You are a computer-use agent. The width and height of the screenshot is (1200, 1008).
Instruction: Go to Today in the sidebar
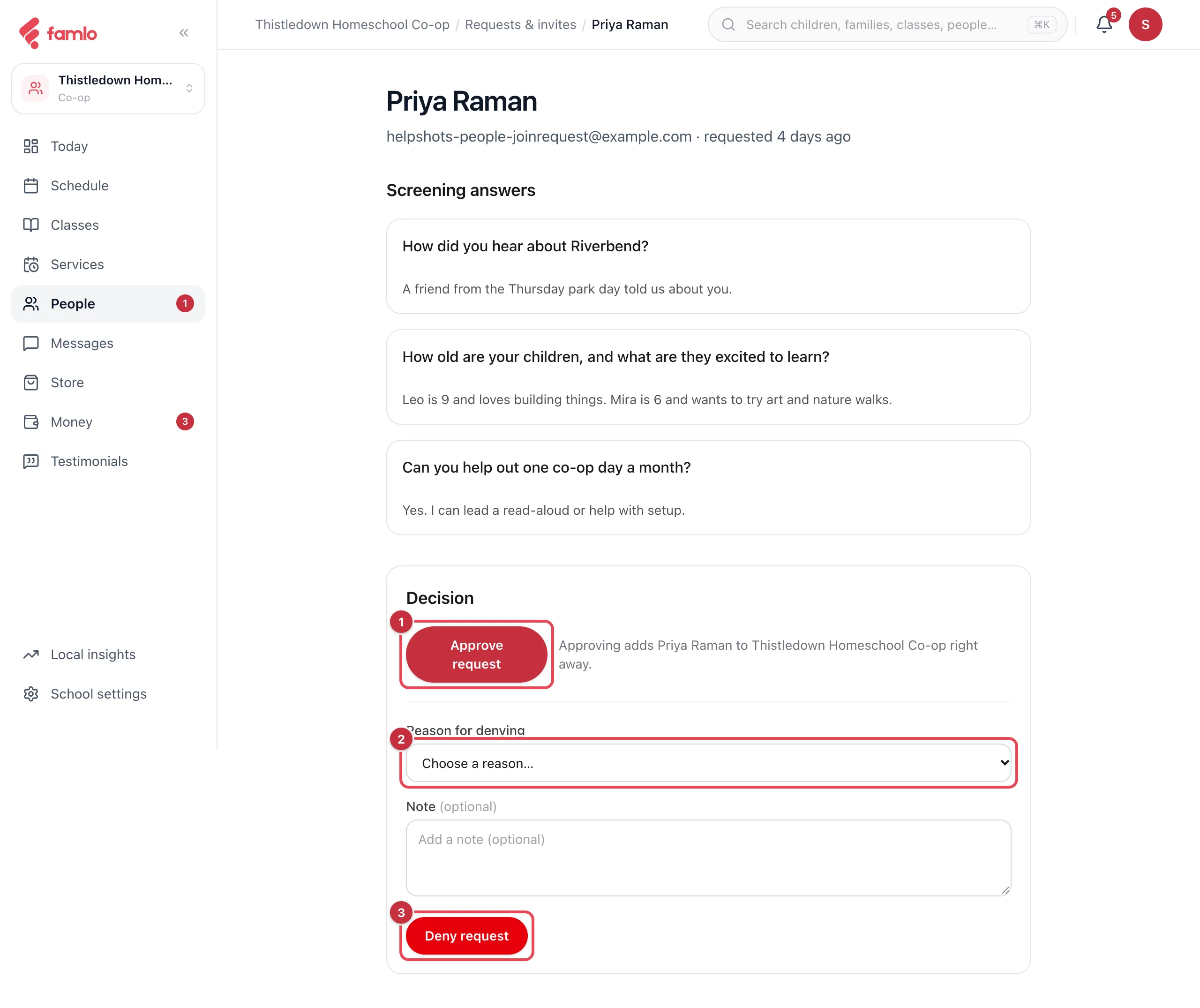pos(108,146)
